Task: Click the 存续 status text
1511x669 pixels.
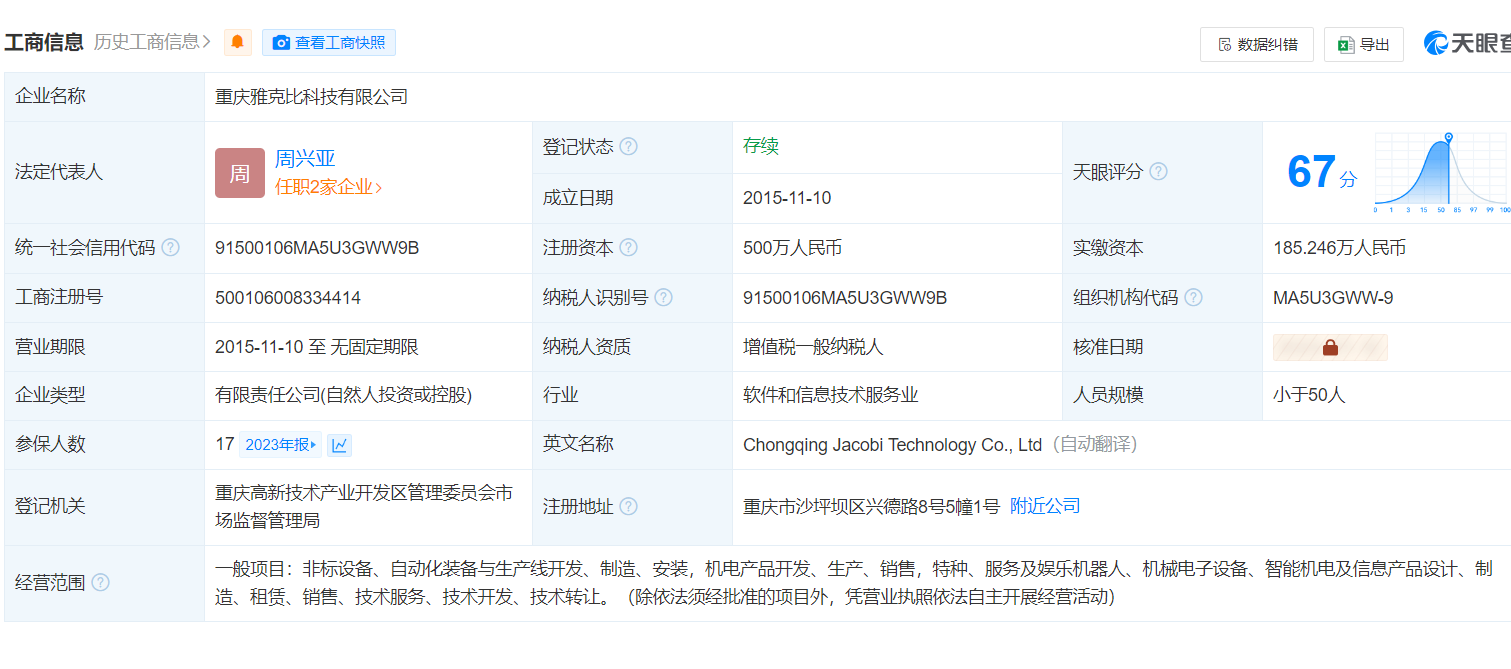Action: [x=761, y=147]
